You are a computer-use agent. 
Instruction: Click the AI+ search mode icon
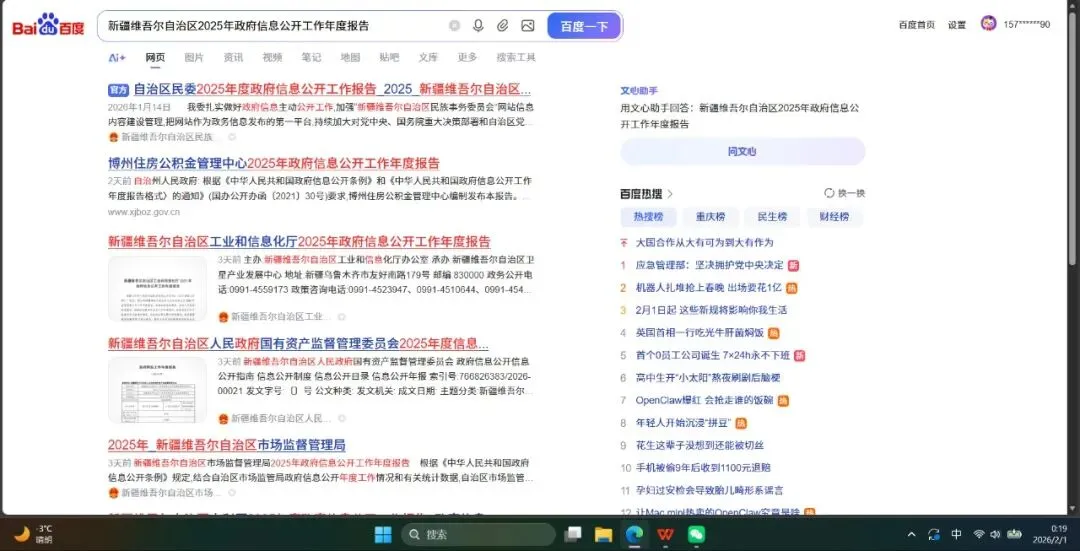point(117,58)
